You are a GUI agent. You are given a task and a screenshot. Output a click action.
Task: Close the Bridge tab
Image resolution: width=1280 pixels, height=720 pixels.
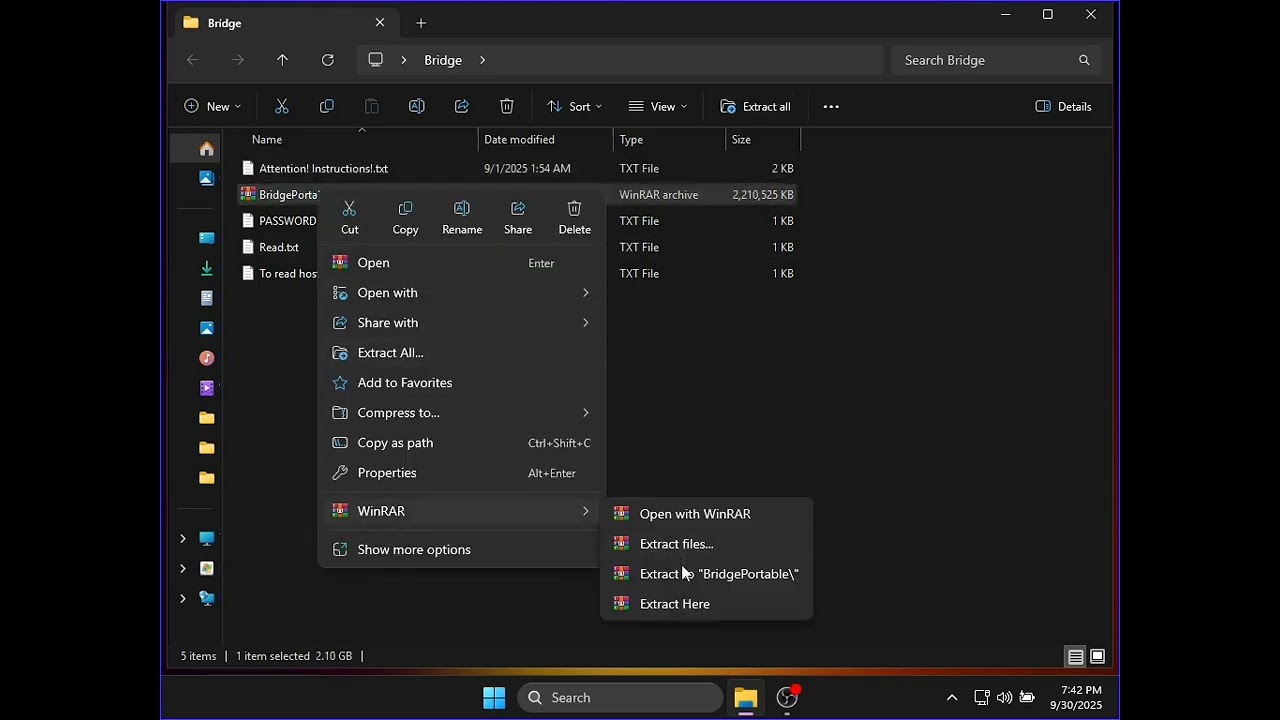[380, 23]
